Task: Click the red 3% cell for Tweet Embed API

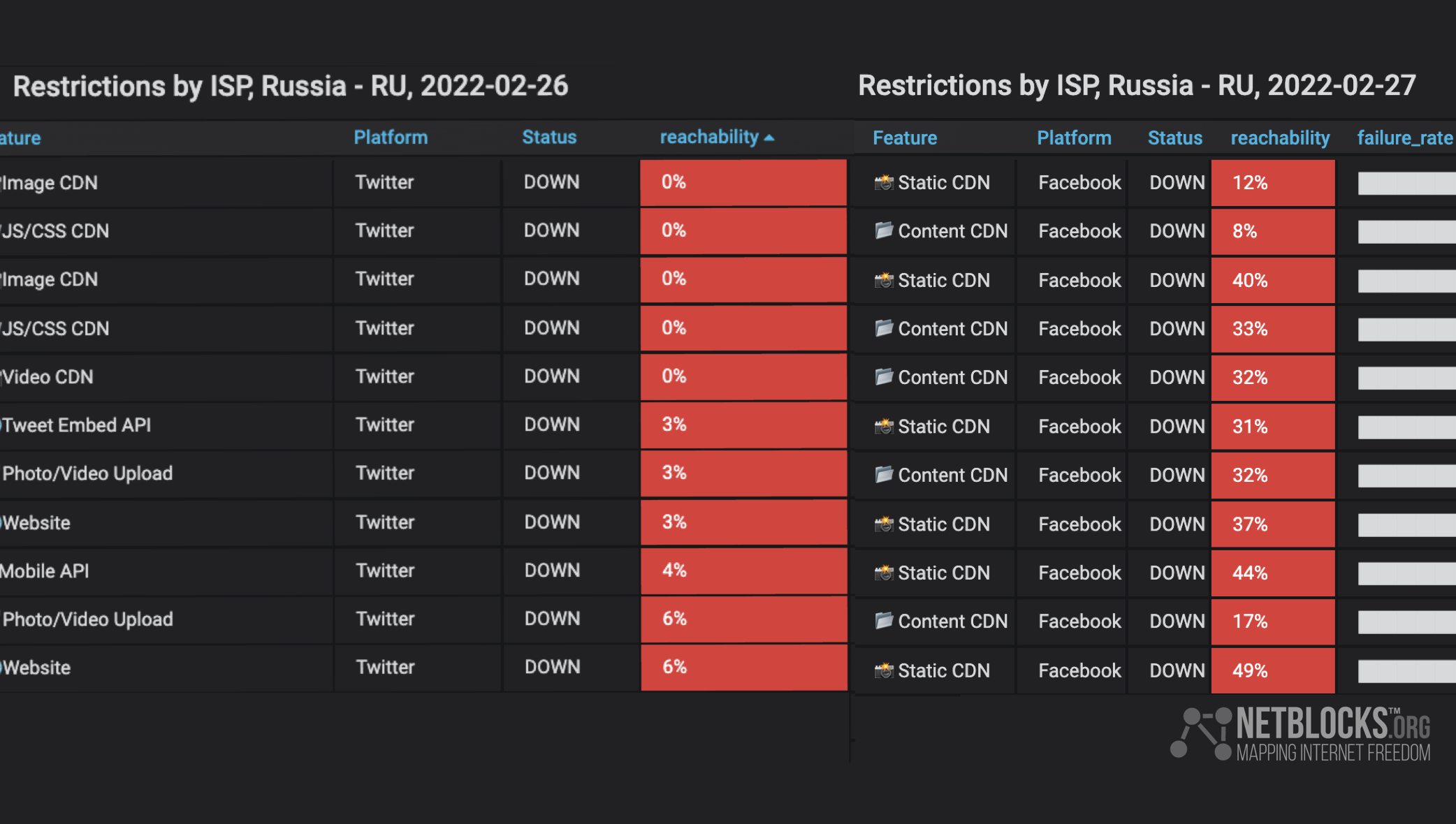Action: tap(743, 425)
